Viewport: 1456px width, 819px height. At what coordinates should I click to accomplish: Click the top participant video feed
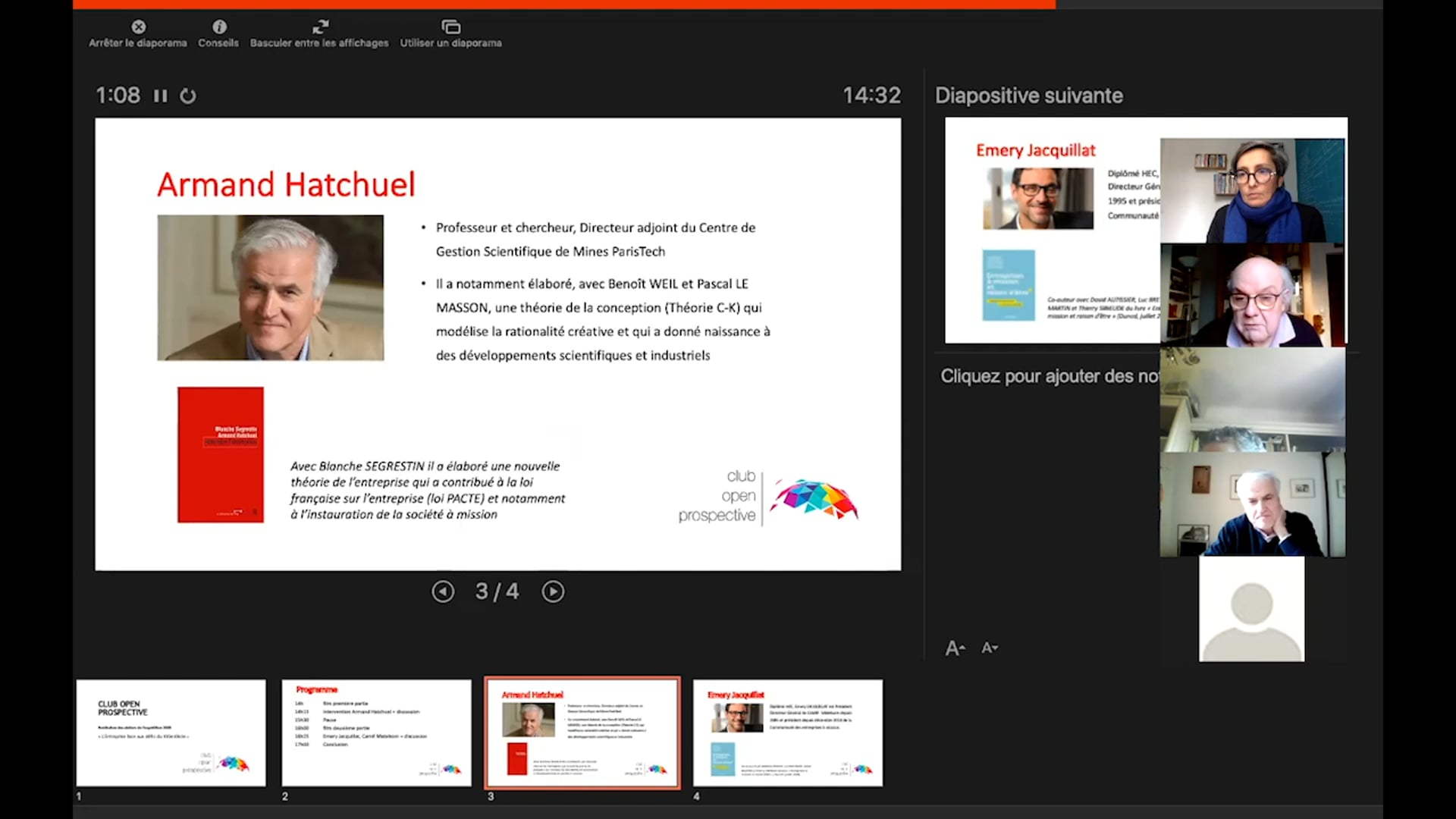pyautogui.click(x=1252, y=188)
